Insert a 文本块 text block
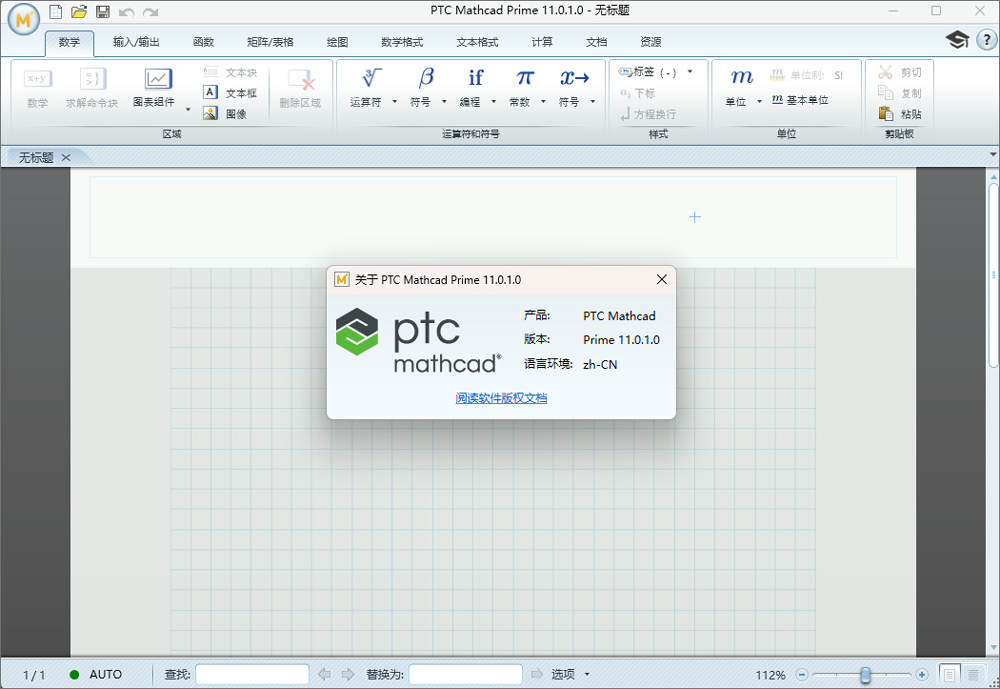The image size is (1000, 689). pyautogui.click(x=230, y=73)
